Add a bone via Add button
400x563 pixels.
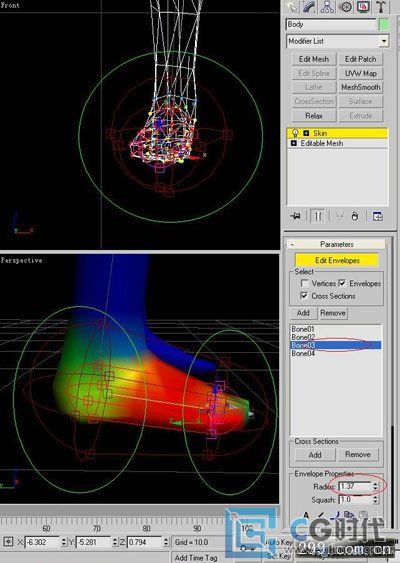click(x=303, y=313)
